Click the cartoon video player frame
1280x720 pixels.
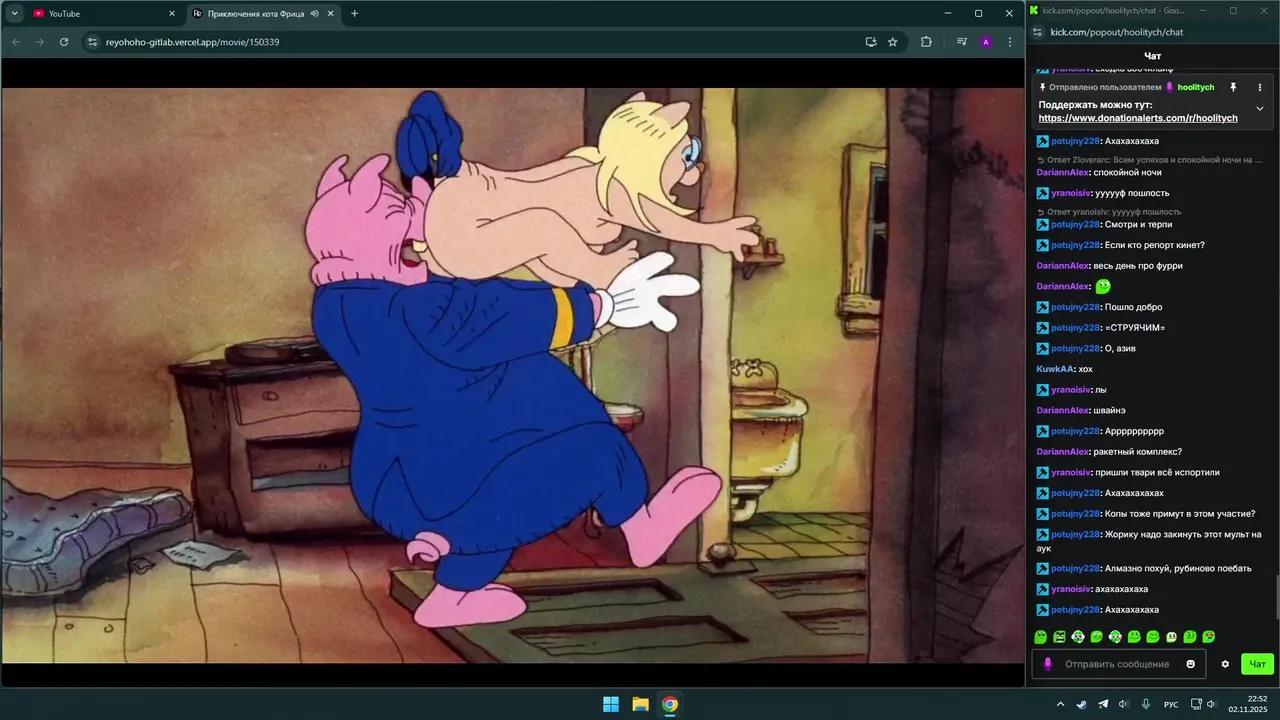[512, 375]
